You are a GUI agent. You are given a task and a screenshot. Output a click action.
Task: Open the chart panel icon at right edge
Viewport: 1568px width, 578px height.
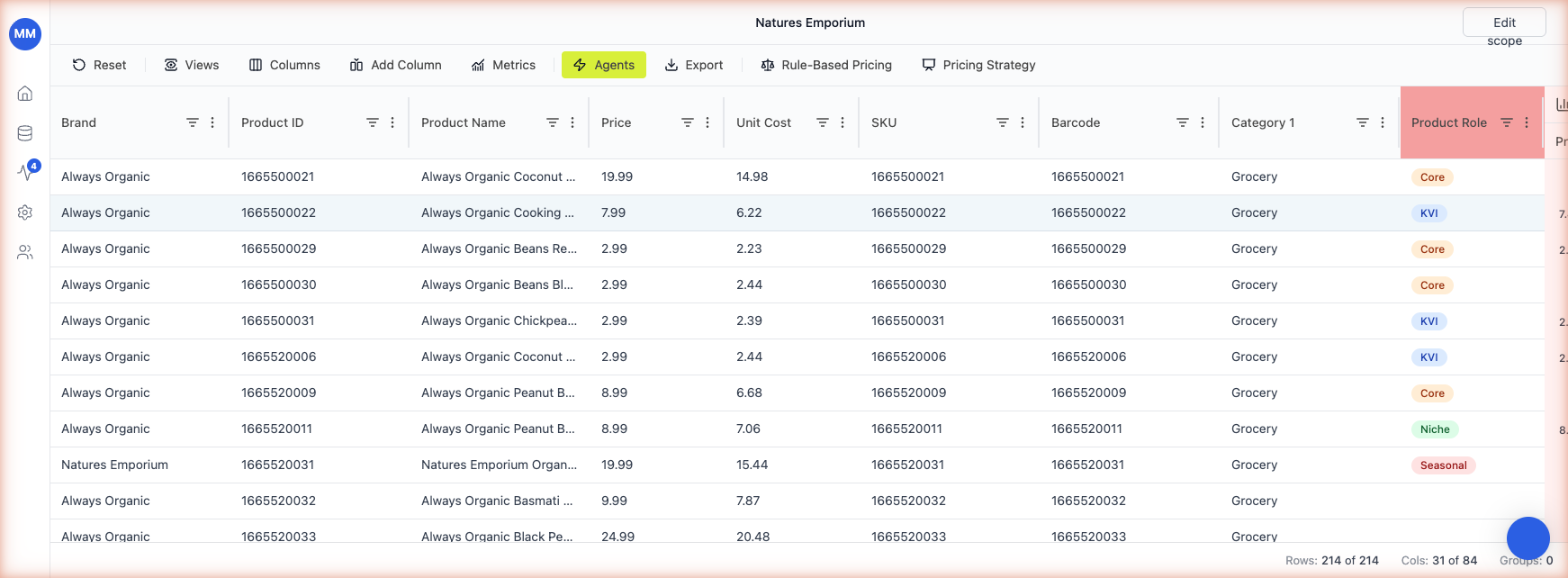1561,105
